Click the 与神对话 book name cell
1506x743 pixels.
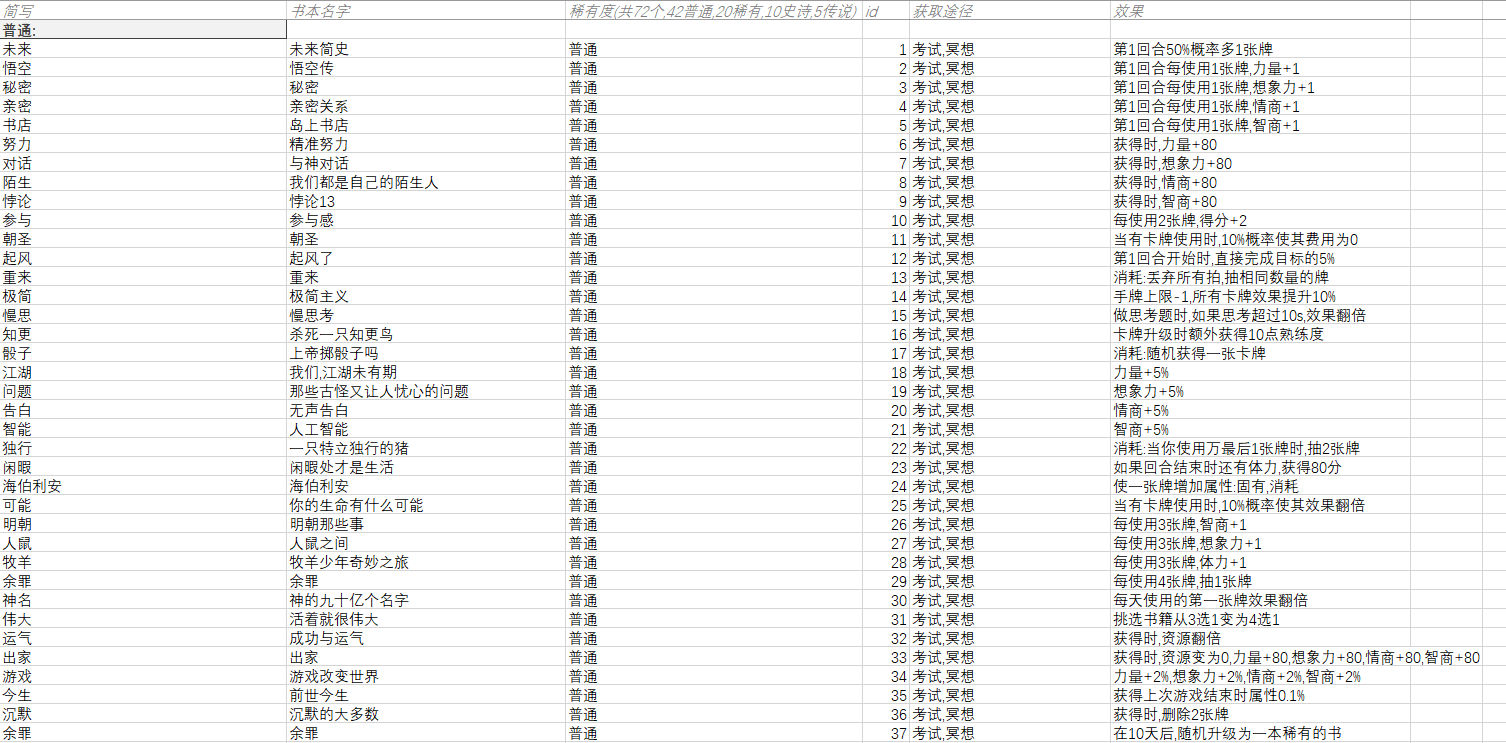point(426,163)
